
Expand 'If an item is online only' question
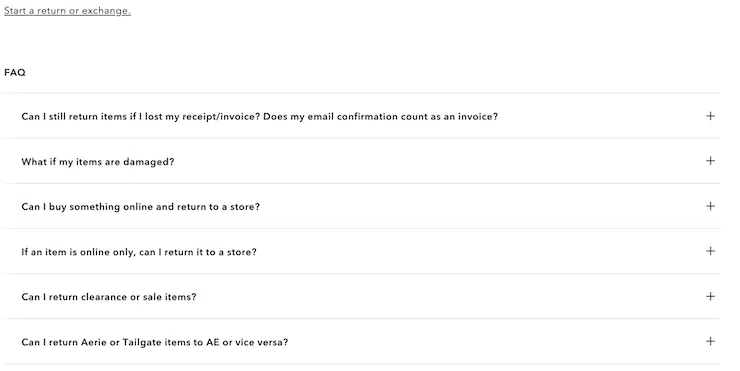[362, 252]
